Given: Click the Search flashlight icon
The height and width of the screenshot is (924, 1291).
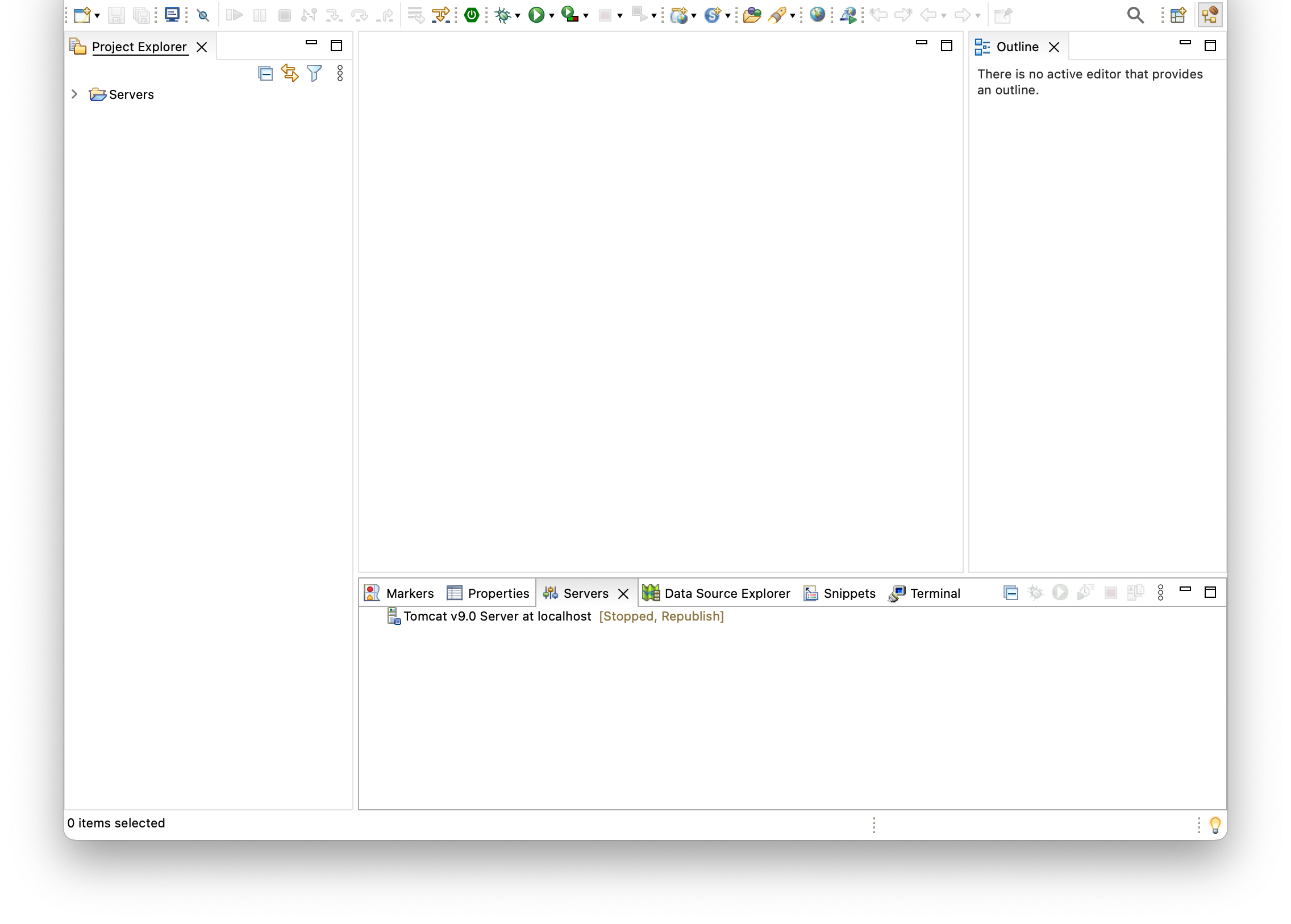Looking at the screenshot, I should coord(777,15).
